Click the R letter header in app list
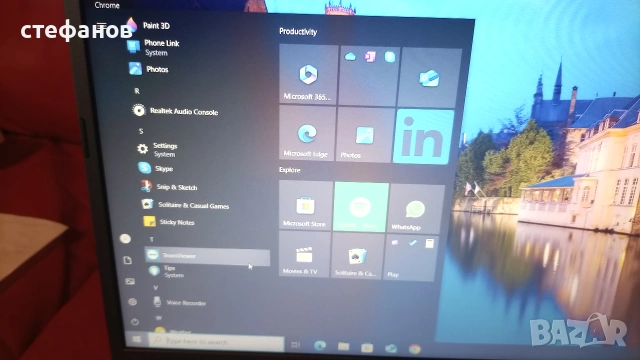The image size is (640, 360). coord(137,91)
